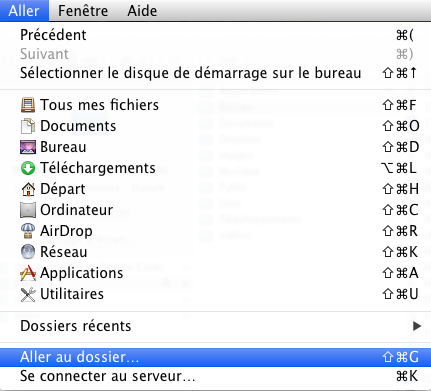
Task: Click the Bureau label
Action: point(63,147)
